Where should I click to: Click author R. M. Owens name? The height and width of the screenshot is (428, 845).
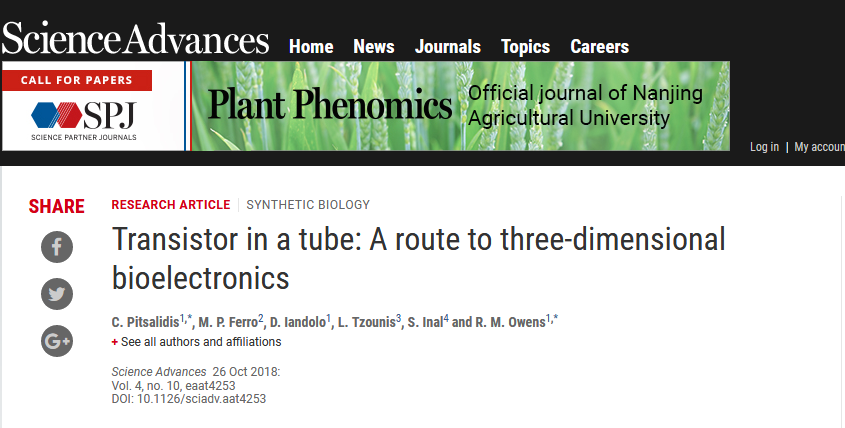click(510, 322)
